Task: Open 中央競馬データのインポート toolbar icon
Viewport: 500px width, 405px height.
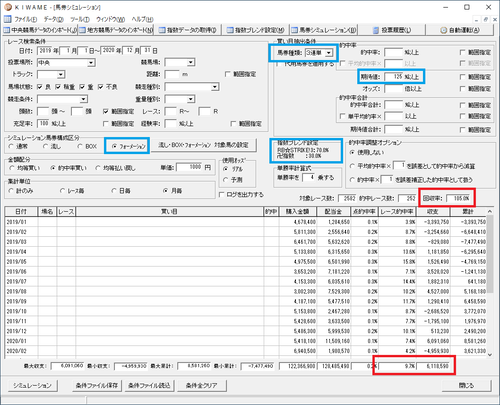Action: [x=7, y=30]
